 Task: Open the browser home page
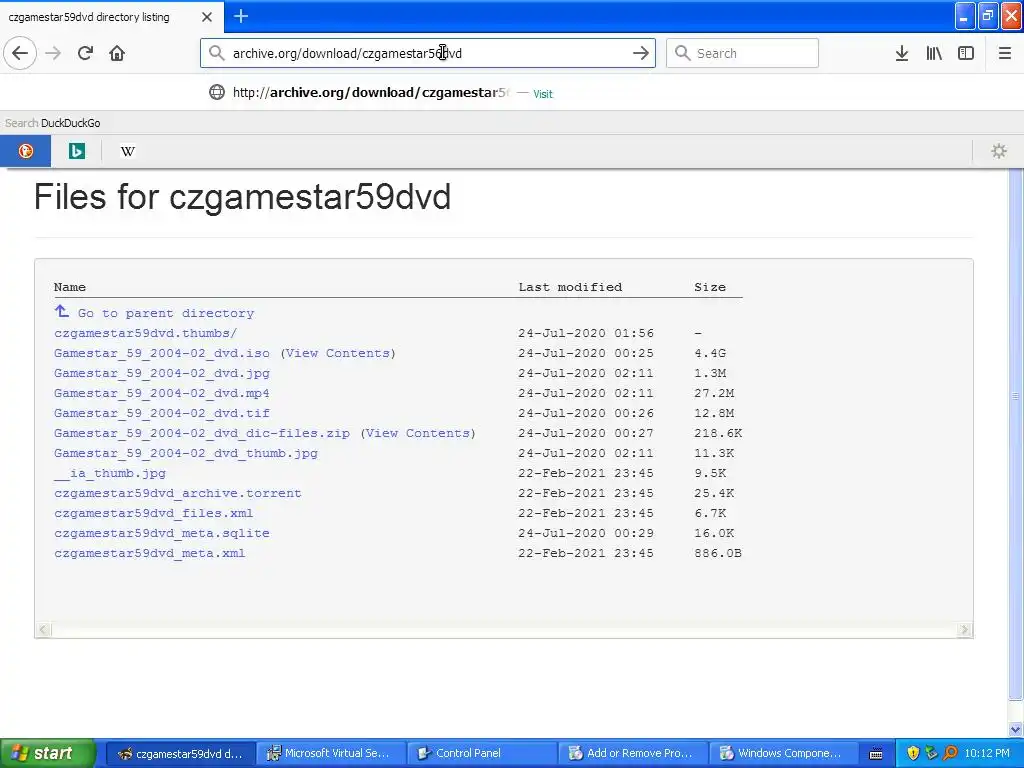(117, 53)
